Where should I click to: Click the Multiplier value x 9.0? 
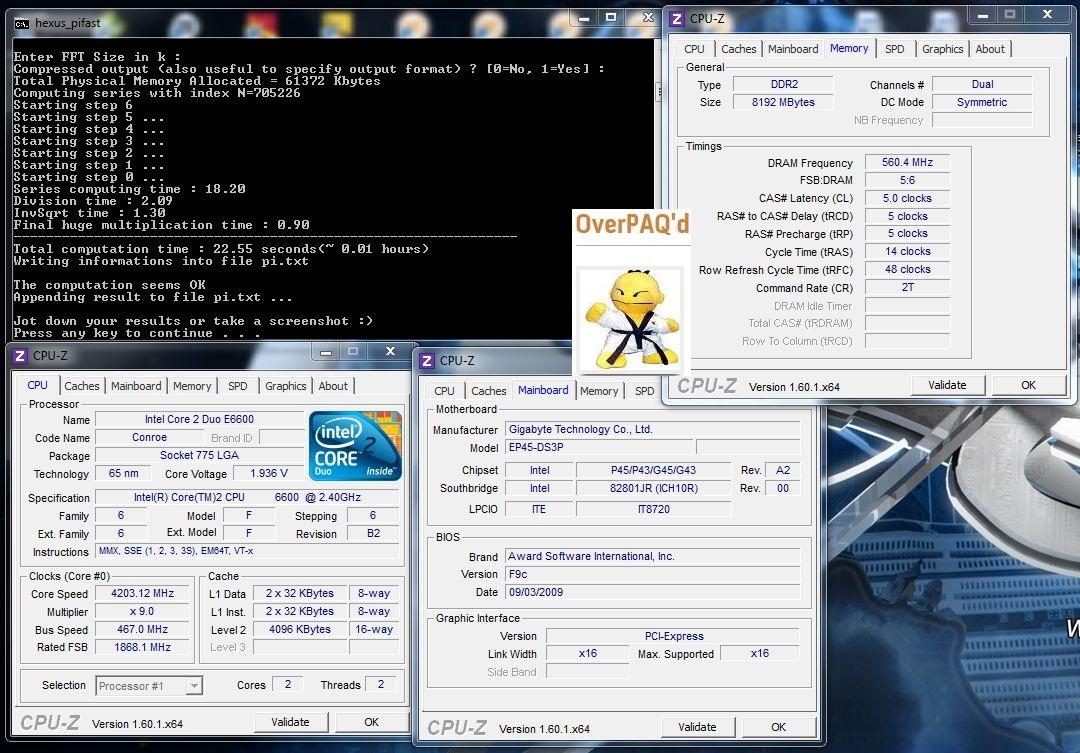tap(143, 611)
